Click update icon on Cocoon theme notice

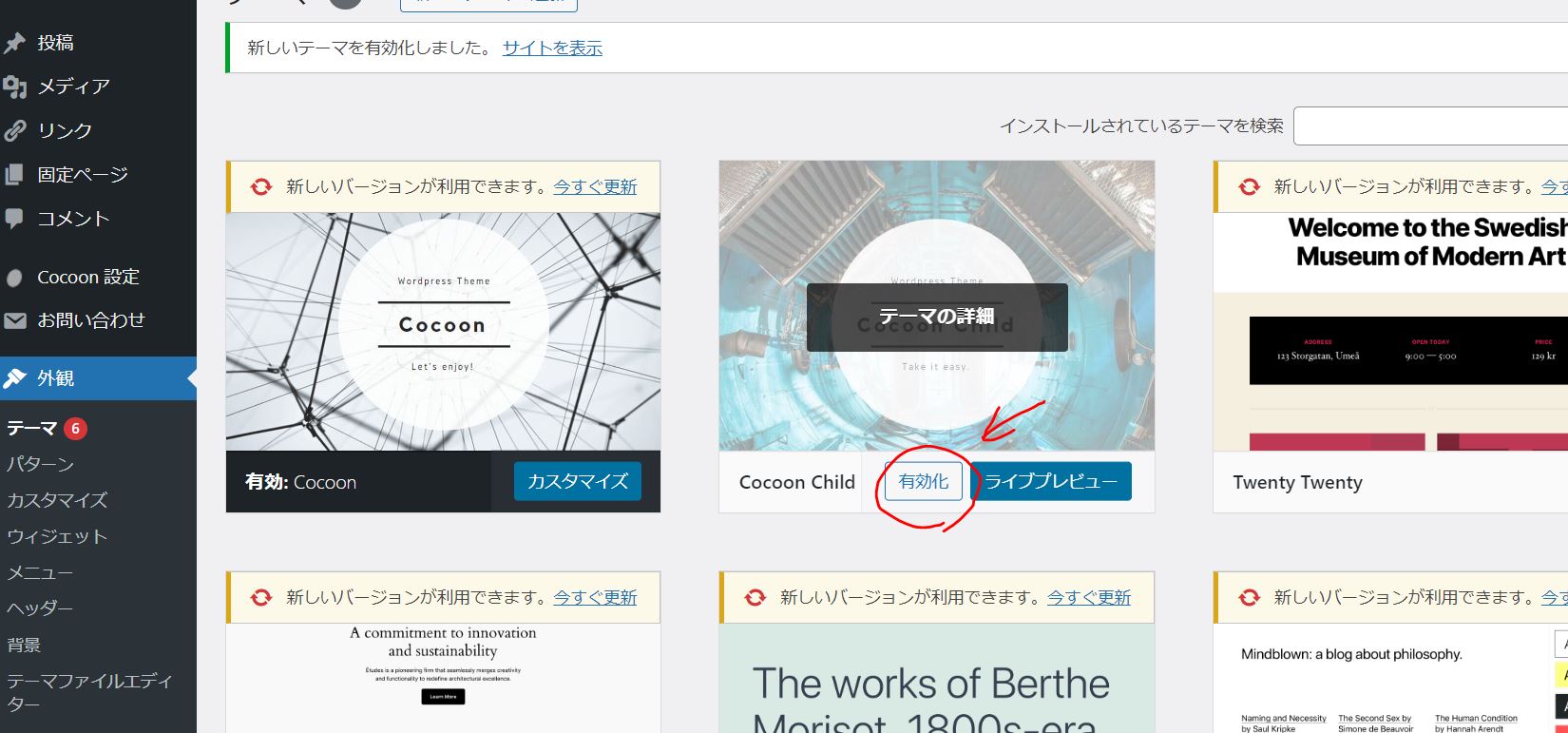pyautogui.click(x=260, y=187)
